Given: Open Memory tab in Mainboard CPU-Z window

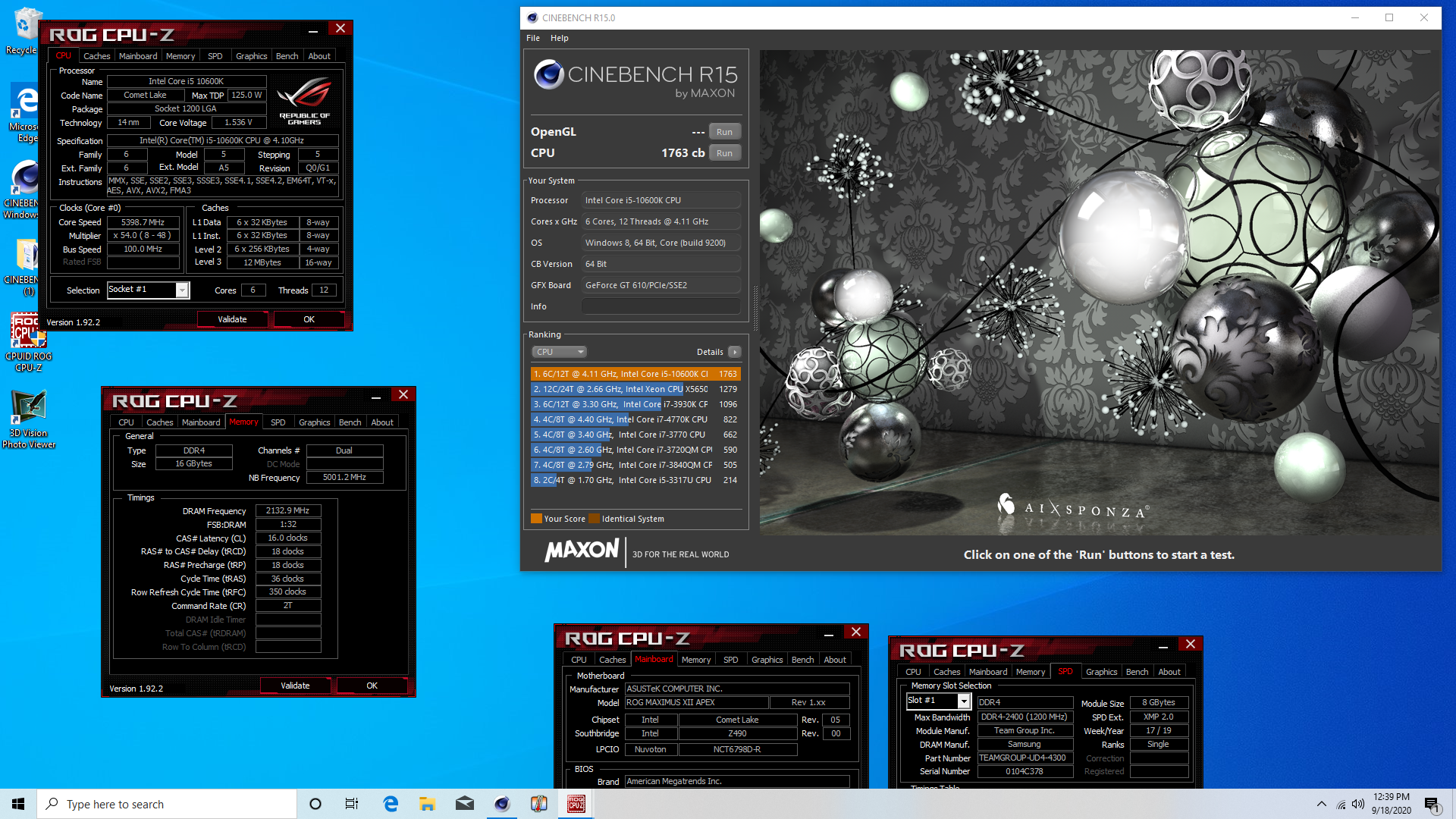Looking at the screenshot, I should pos(696,660).
